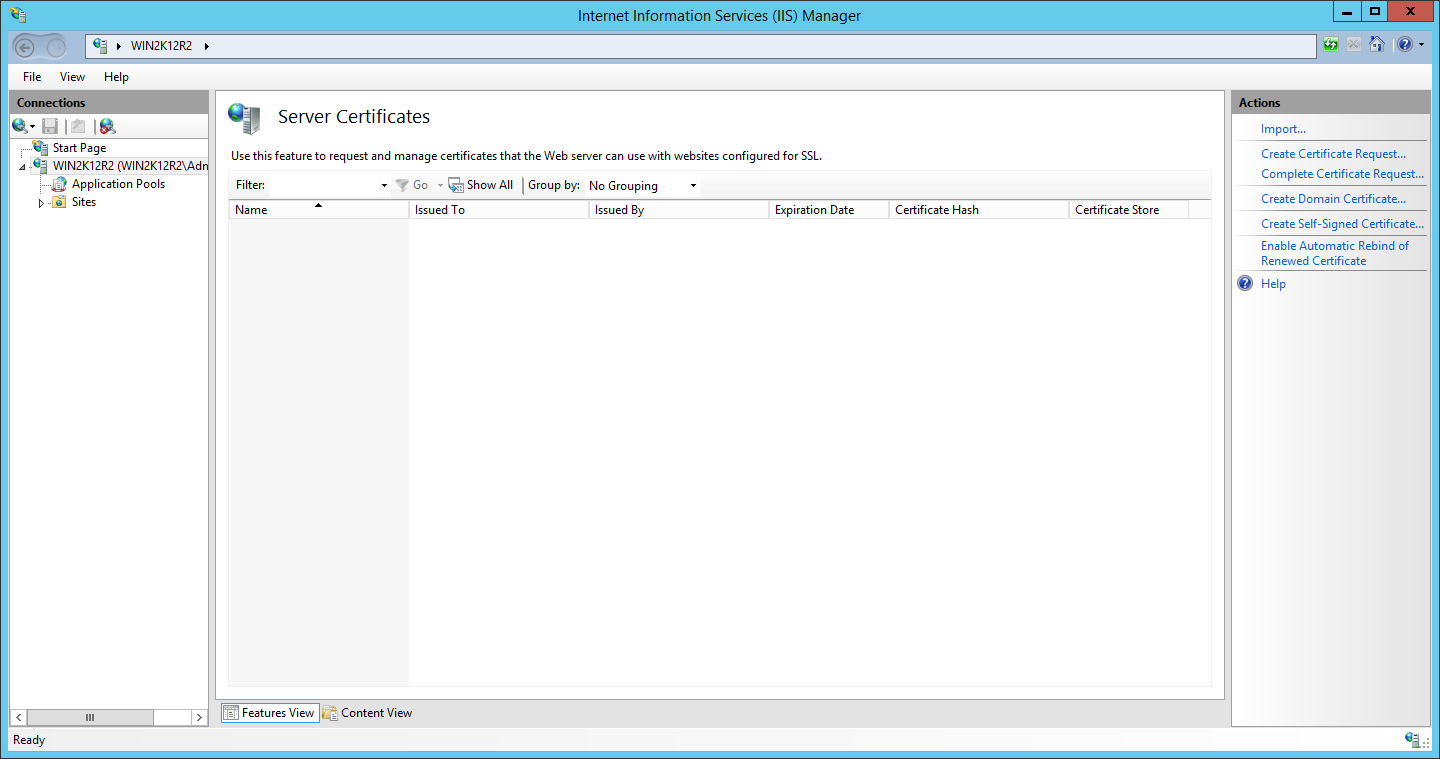Click the Connections scrollbar left arrow

click(19, 718)
